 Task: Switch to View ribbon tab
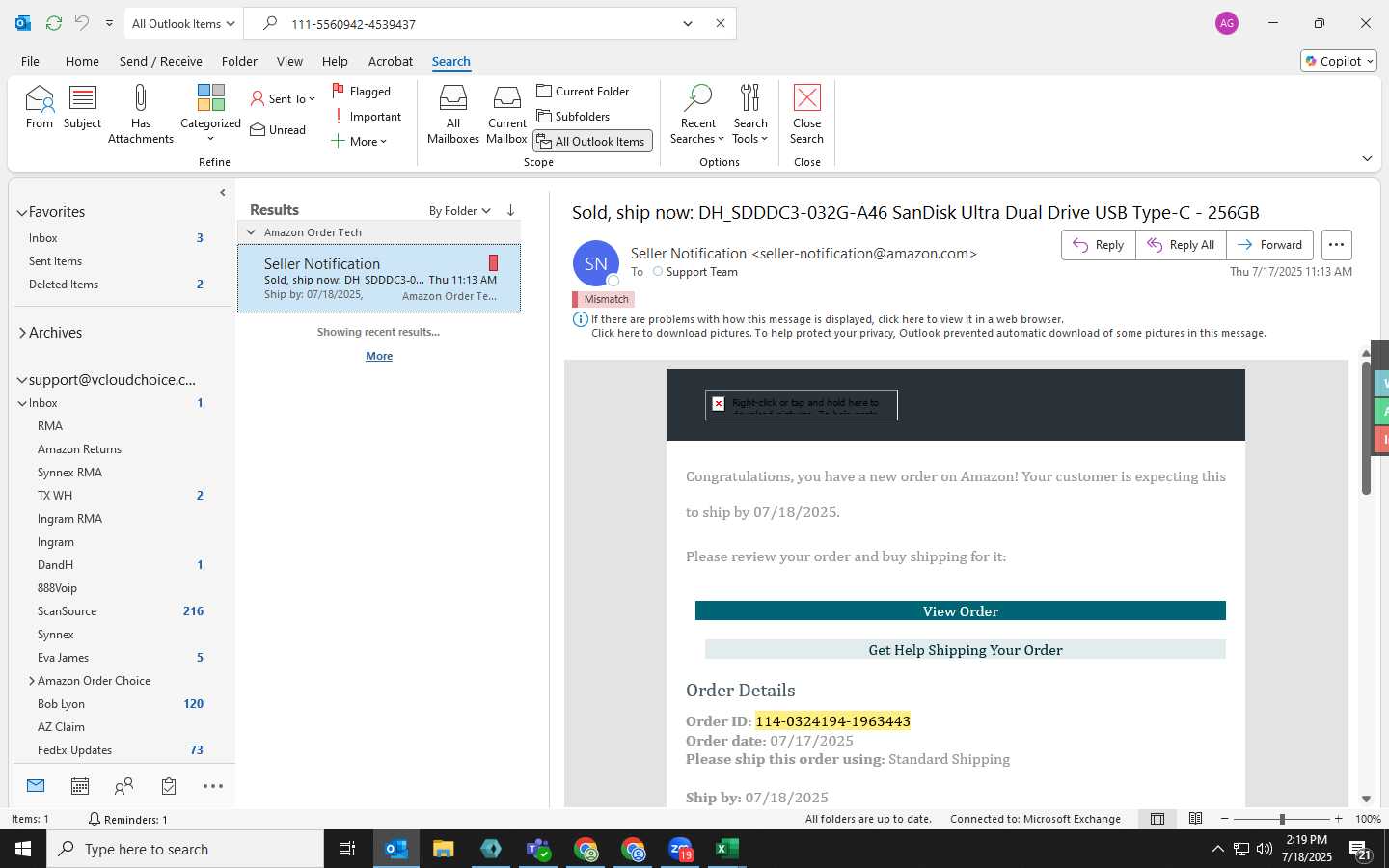pyautogui.click(x=289, y=61)
